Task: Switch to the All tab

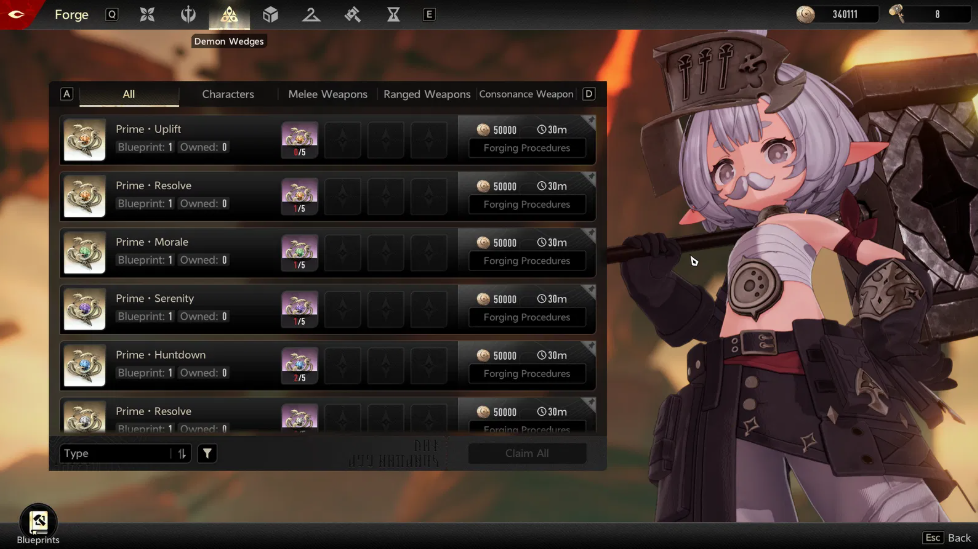Action: [x=129, y=94]
